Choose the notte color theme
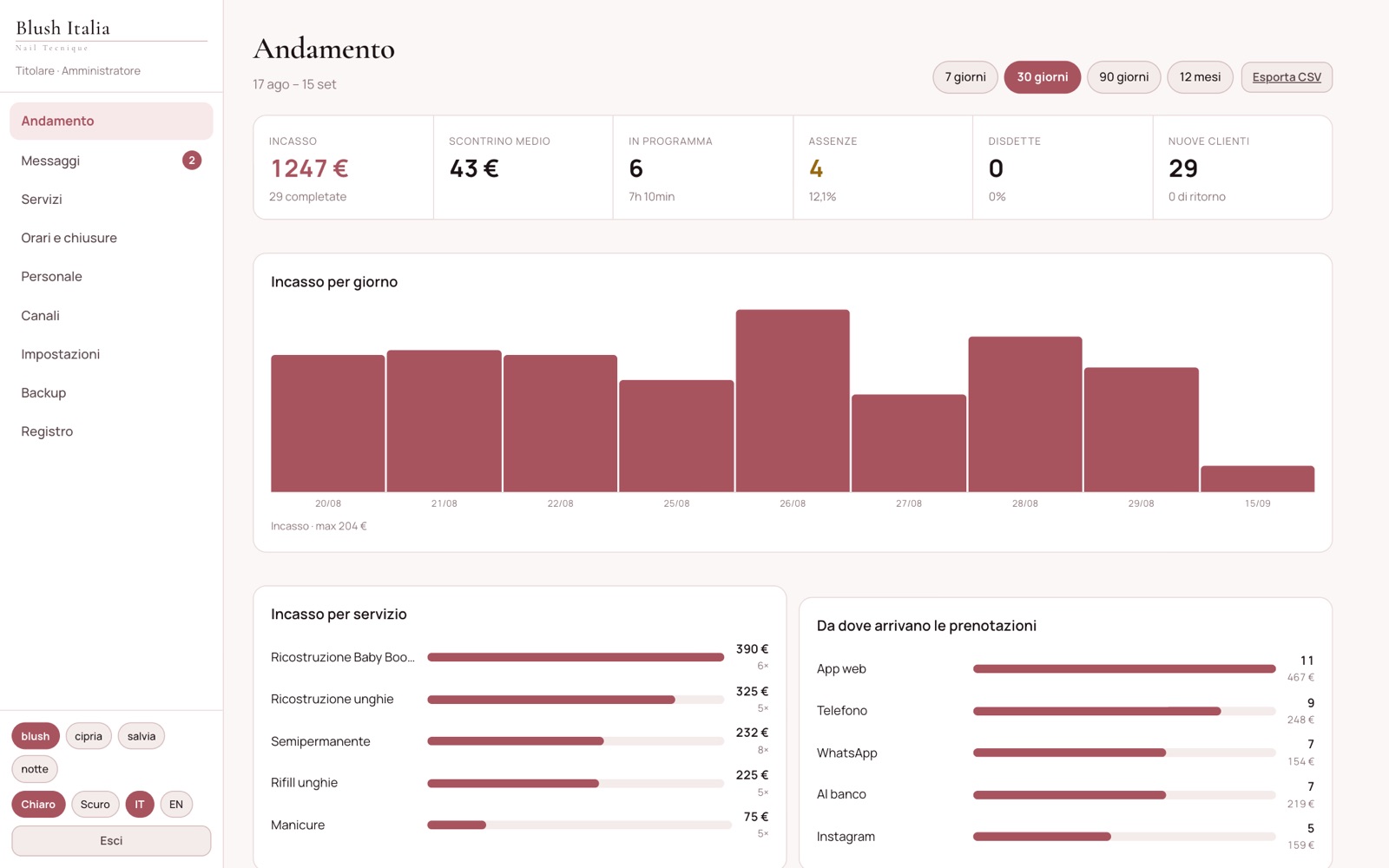The image size is (1389, 868). click(x=35, y=769)
